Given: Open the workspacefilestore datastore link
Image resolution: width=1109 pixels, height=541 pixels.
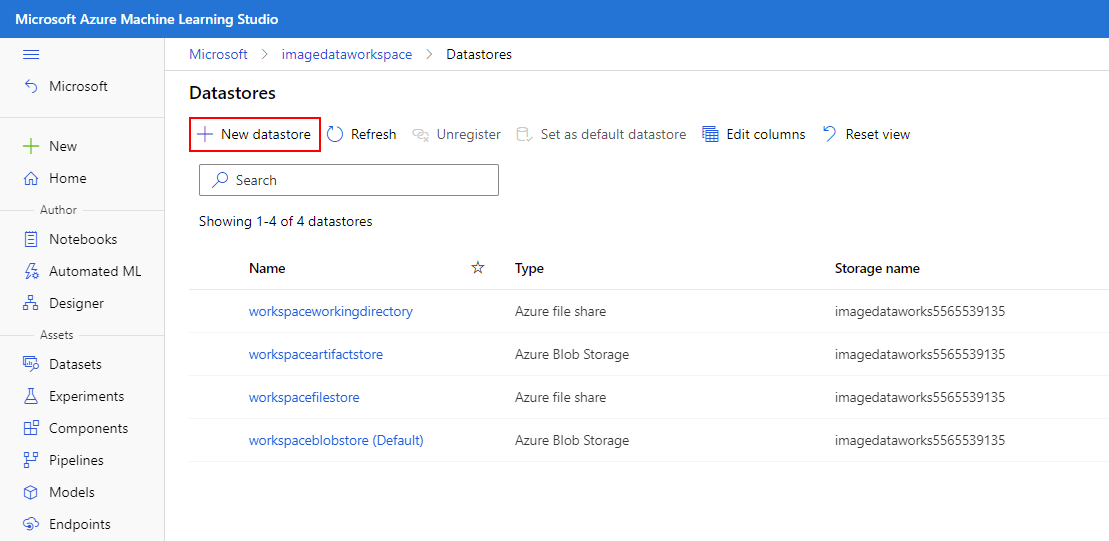Looking at the screenshot, I should (x=304, y=397).
